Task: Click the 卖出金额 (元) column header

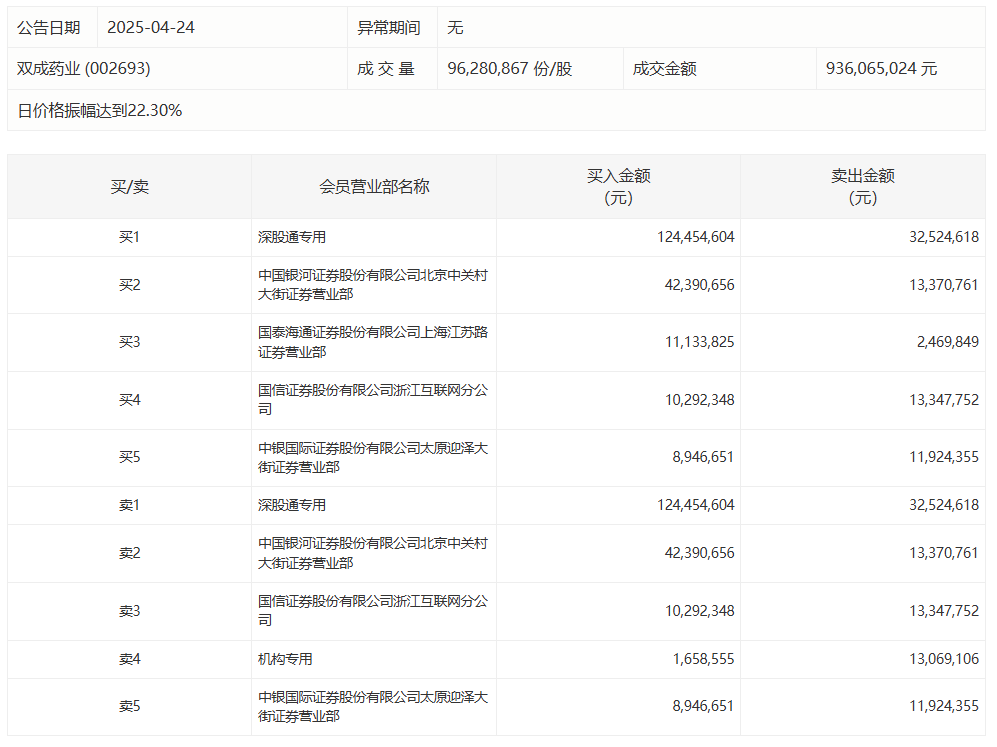Action: coord(862,187)
